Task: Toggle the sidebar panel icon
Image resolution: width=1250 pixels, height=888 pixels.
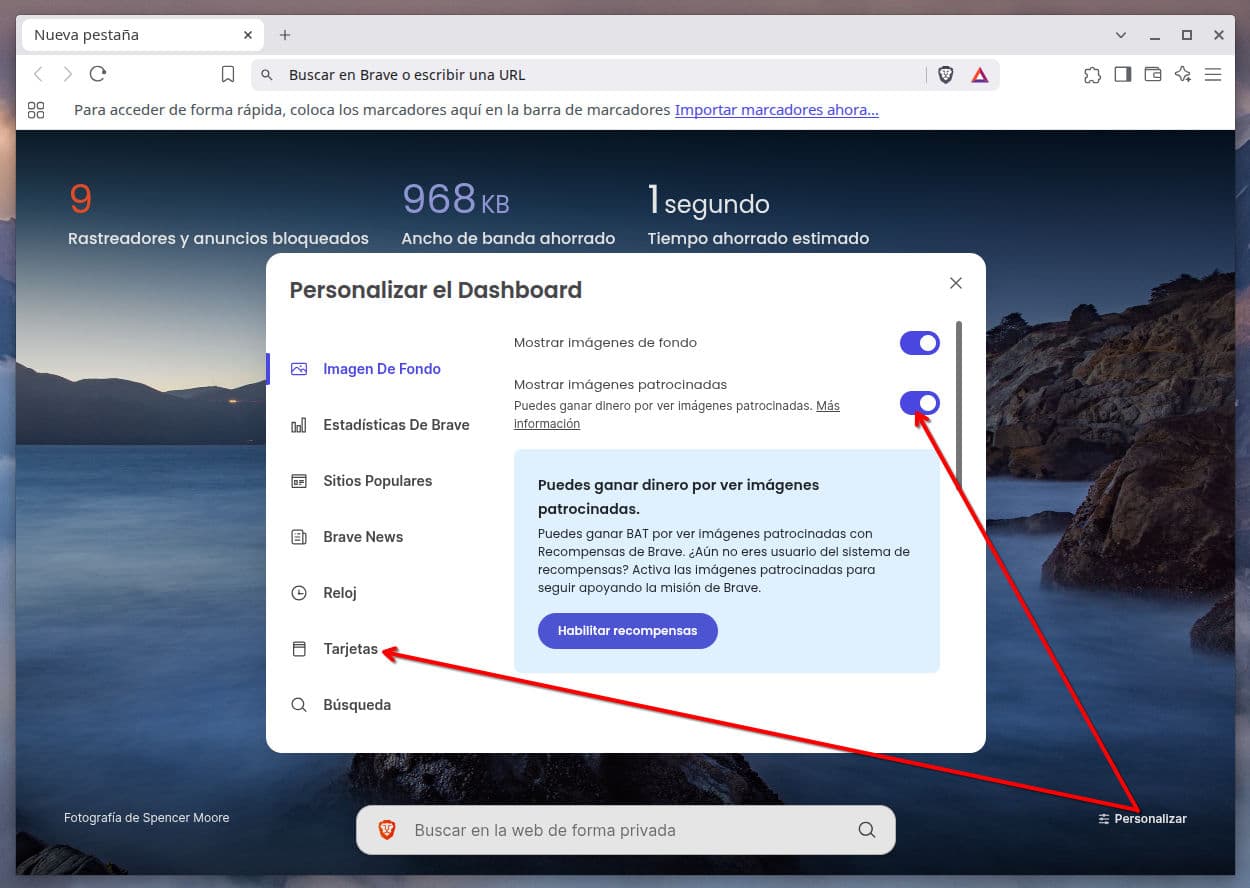Action: (x=1123, y=74)
